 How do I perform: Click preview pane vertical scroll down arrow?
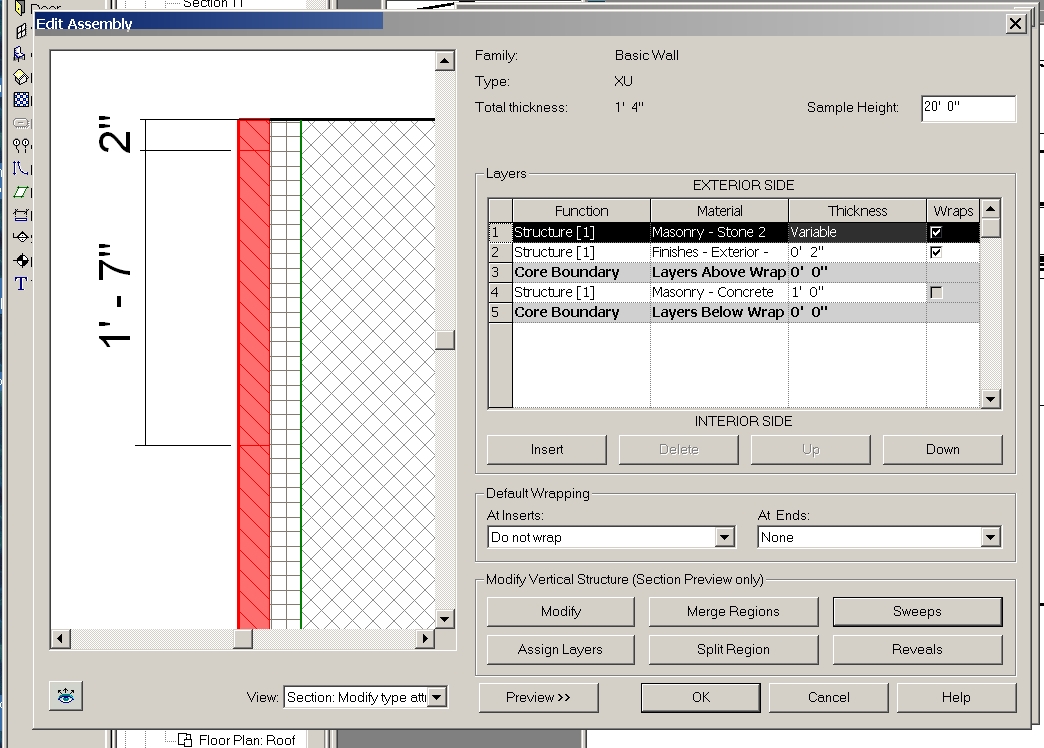point(445,619)
